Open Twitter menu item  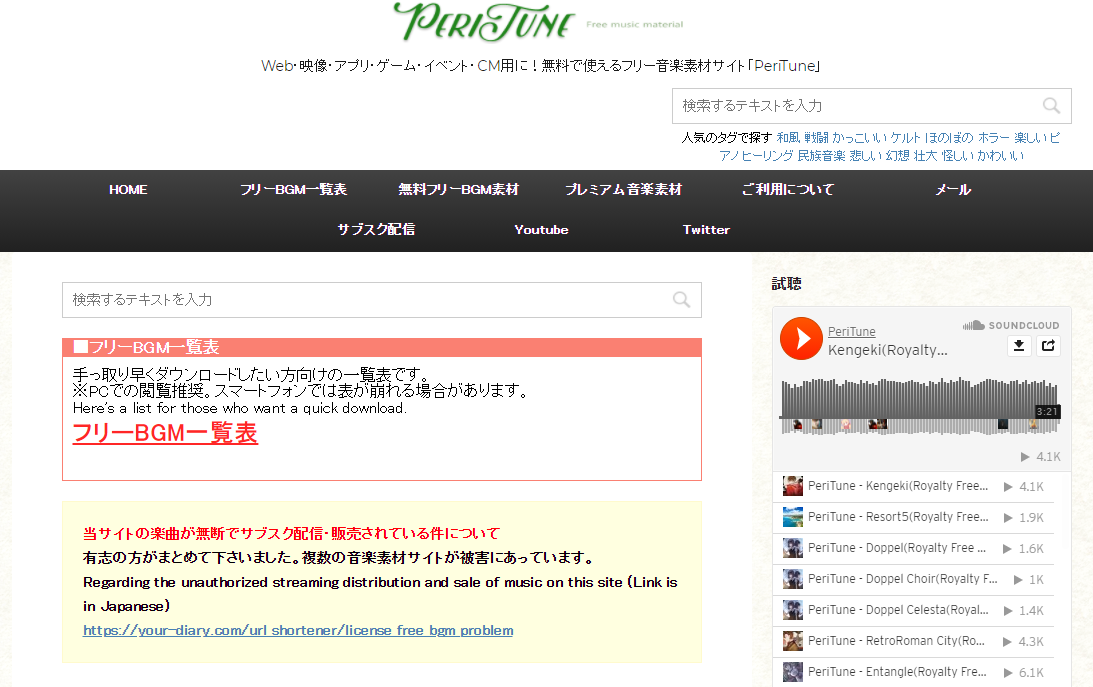click(x=706, y=229)
